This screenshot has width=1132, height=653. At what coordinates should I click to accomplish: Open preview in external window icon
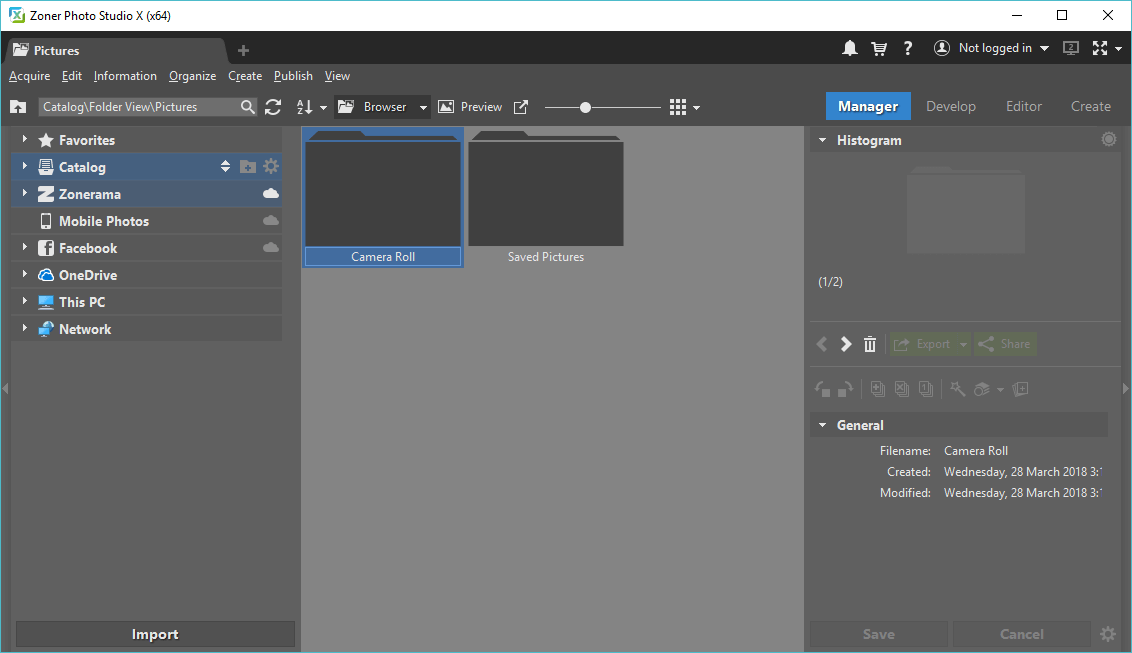coord(521,107)
